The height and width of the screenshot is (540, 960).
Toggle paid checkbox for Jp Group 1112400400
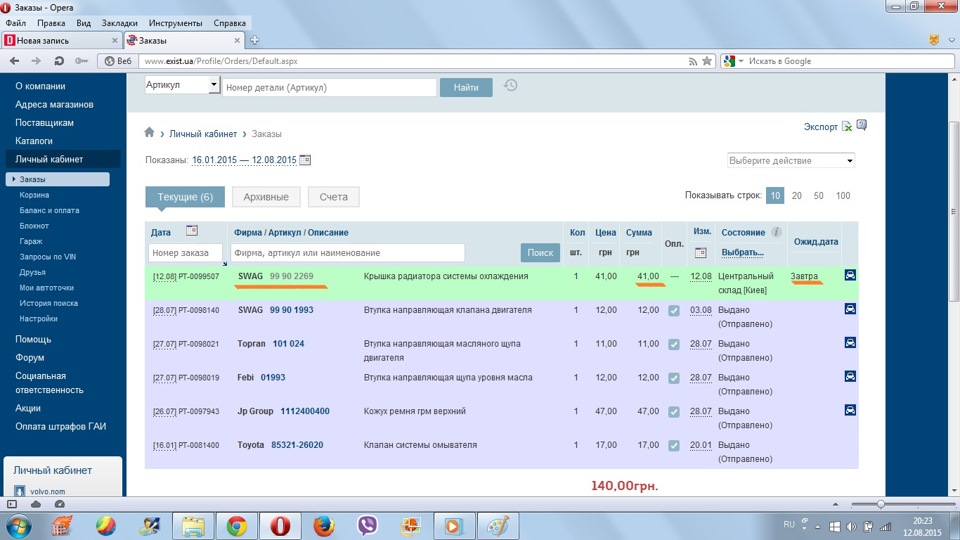point(673,411)
